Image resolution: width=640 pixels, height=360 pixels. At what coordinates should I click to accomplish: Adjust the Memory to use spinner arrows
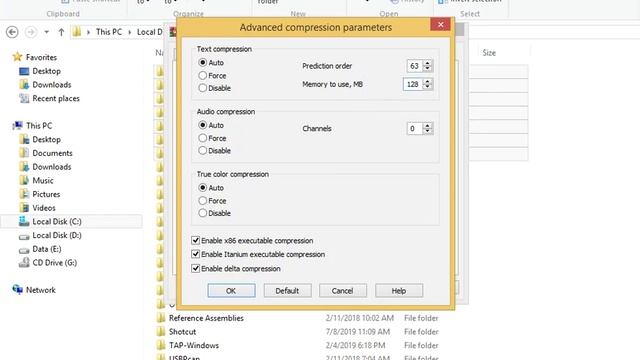click(x=427, y=84)
